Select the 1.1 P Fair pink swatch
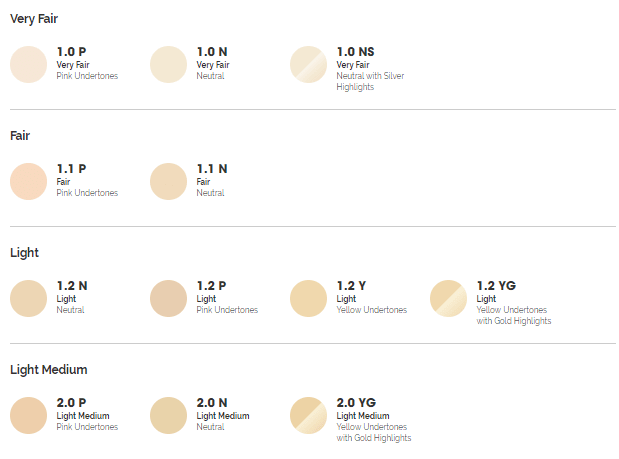 tap(28, 181)
